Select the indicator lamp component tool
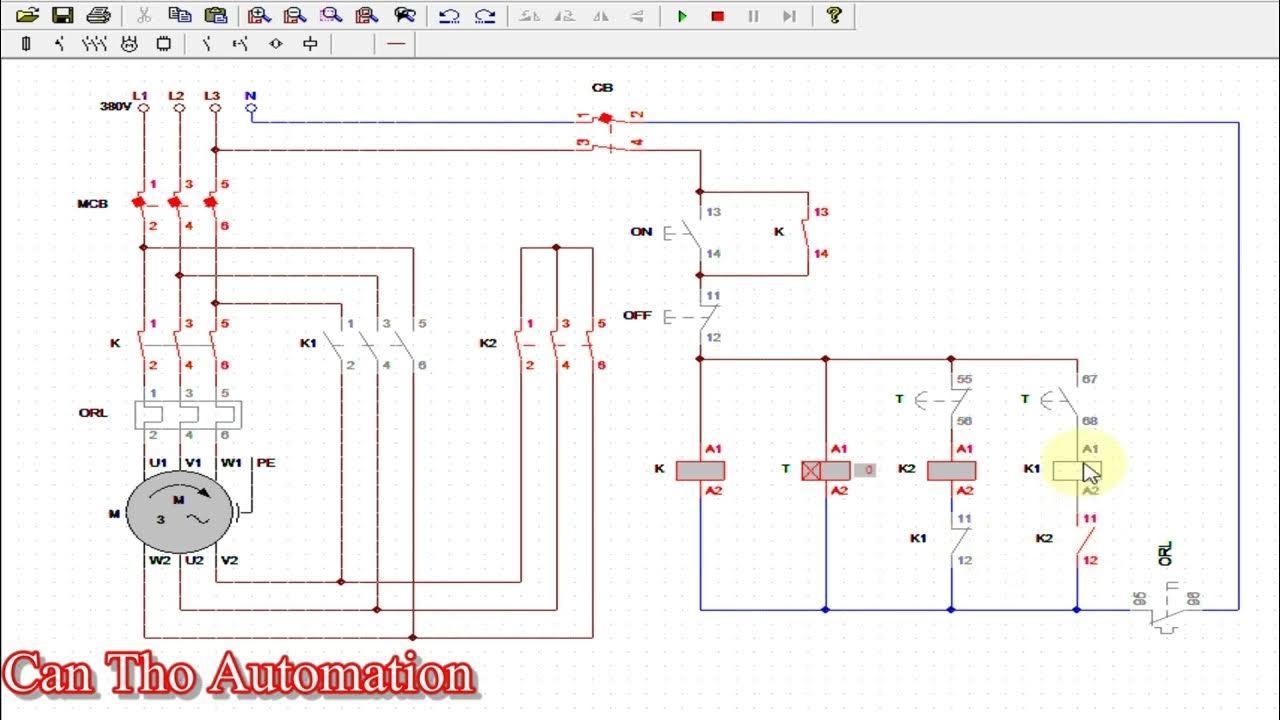Image resolution: width=1280 pixels, height=720 pixels. tap(276, 44)
